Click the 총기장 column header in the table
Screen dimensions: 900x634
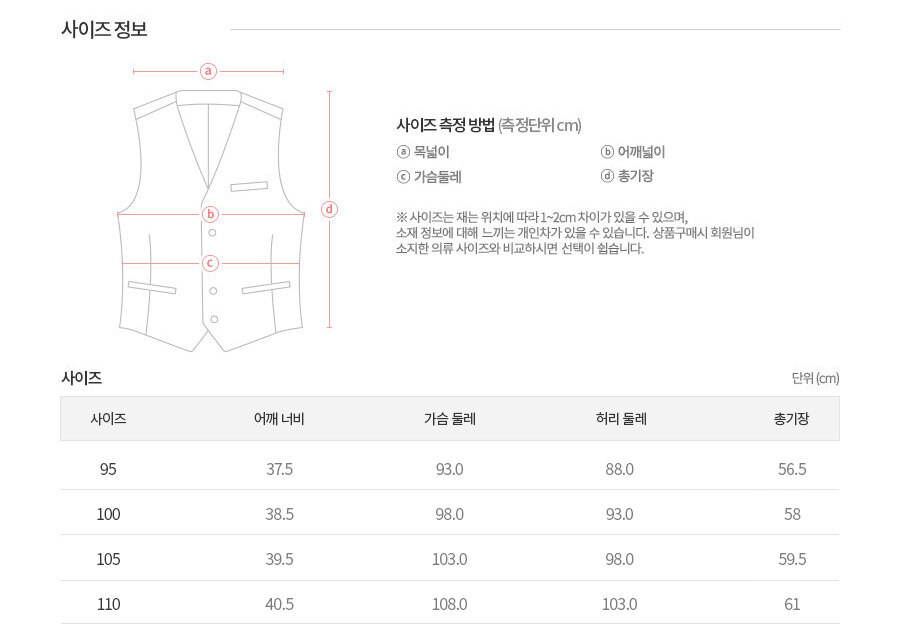point(791,419)
